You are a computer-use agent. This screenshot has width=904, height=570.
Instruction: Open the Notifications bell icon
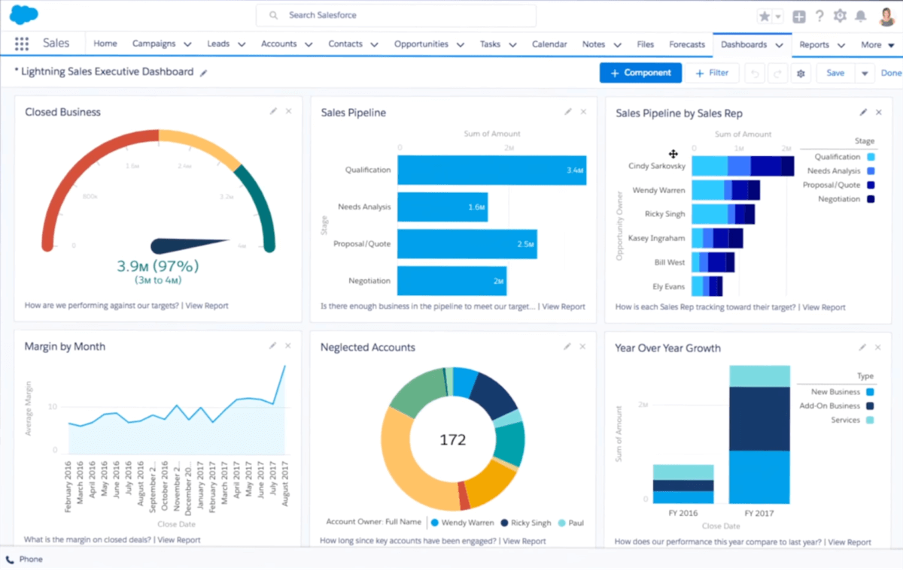point(860,16)
